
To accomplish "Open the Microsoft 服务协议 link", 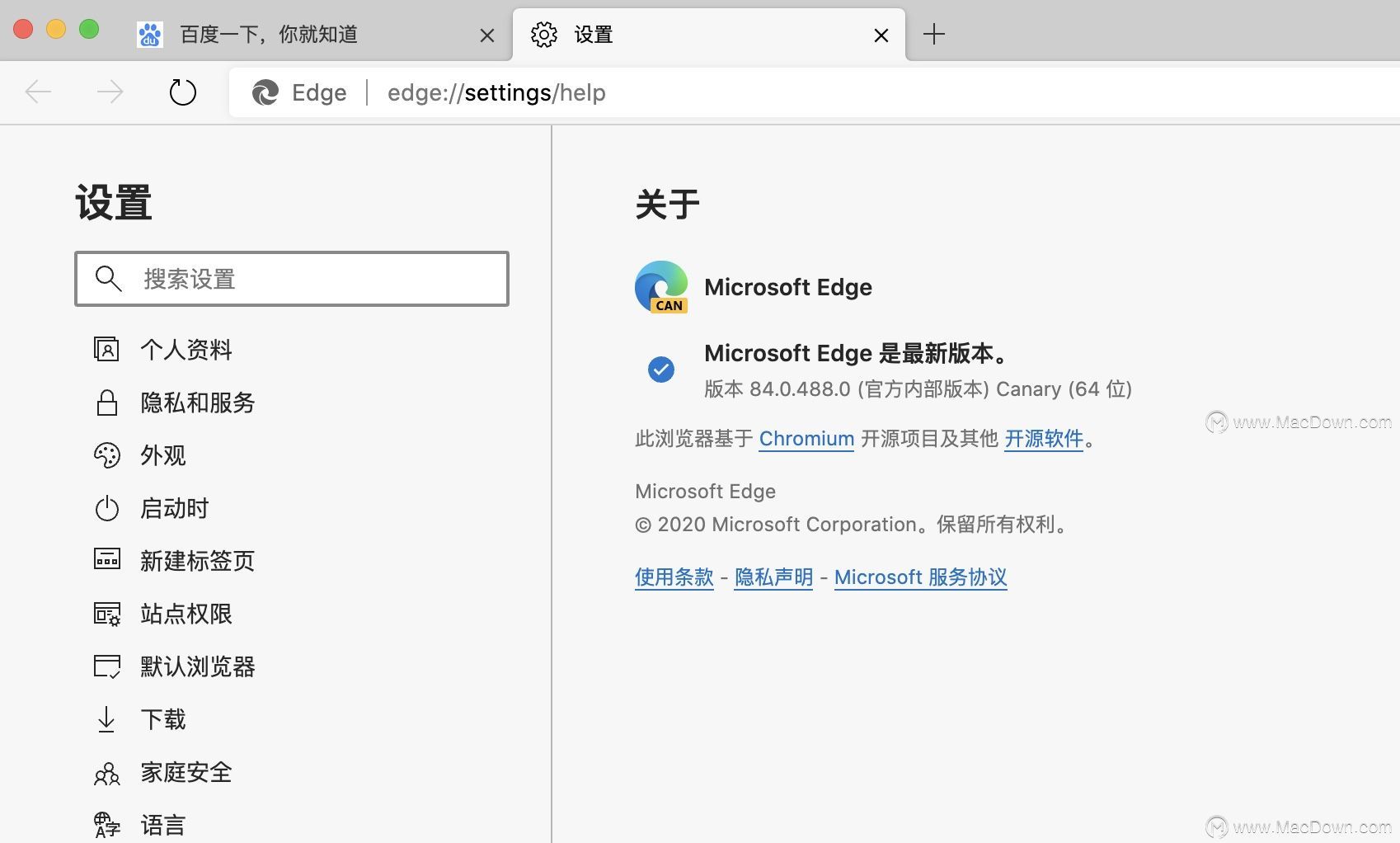I will coord(921,577).
